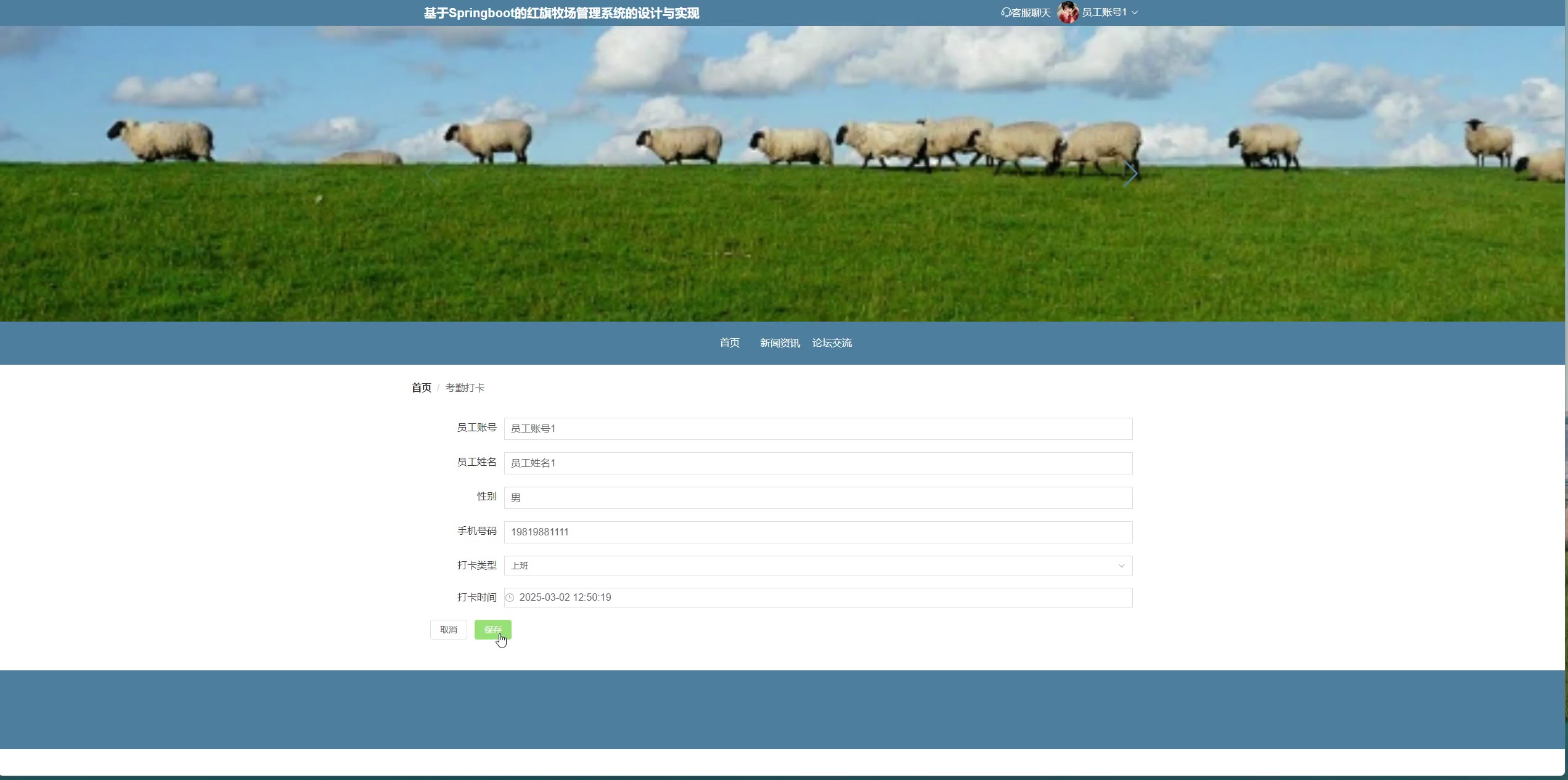1568x780 pixels.
Task: Expand the 员工账号1 user menu arrow
Action: click(1135, 12)
